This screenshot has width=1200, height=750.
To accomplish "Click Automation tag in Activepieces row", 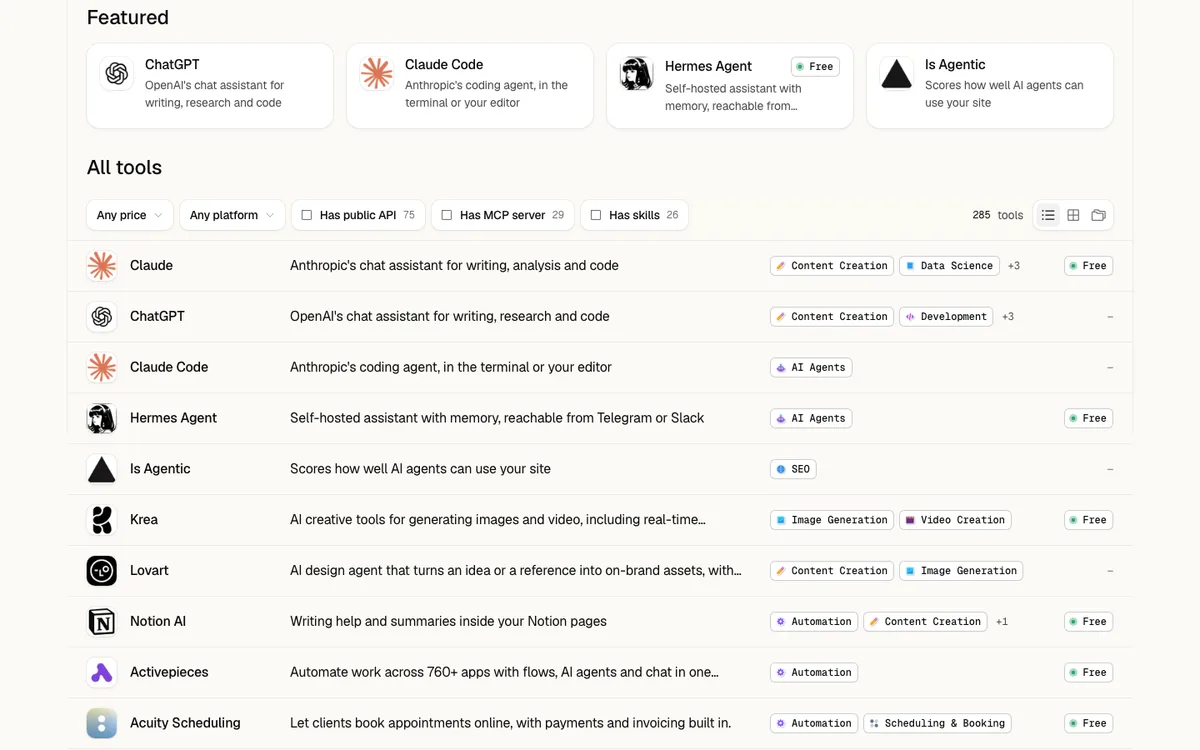I will coord(814,672).
